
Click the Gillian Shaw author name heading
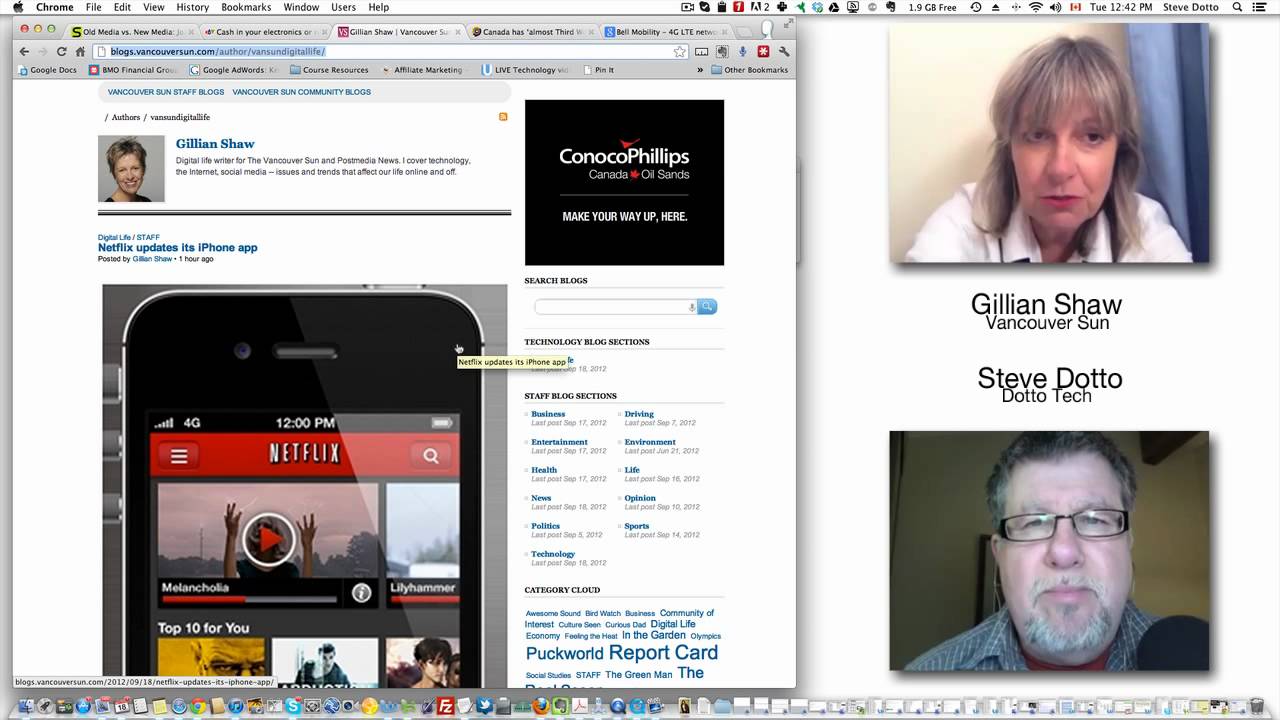point(215,144)
